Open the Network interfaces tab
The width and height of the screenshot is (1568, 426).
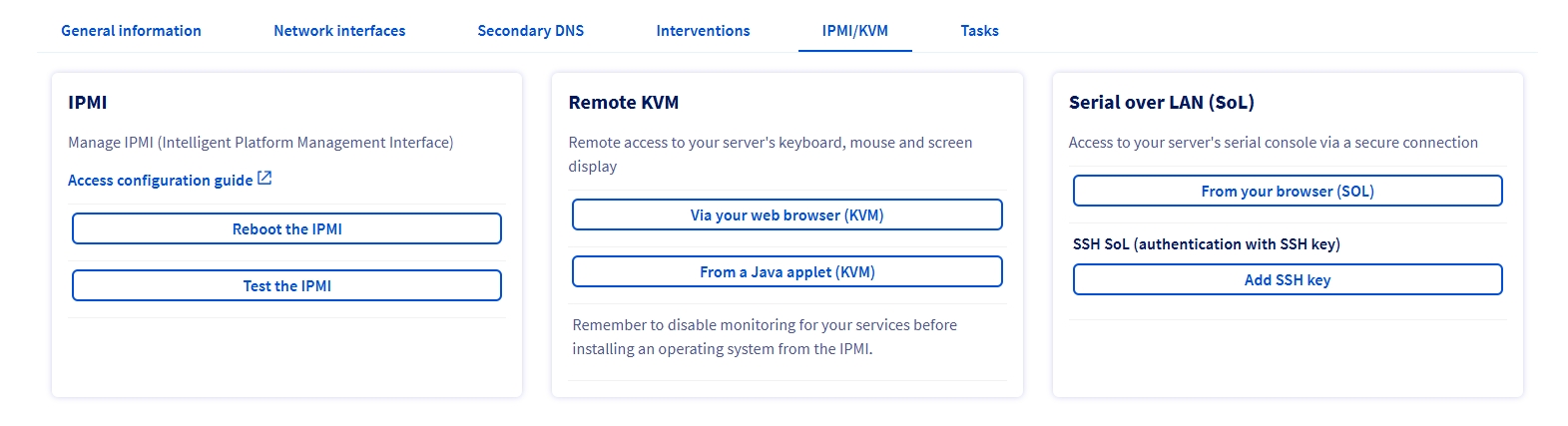pyautogui.click(x=339, y=31)
